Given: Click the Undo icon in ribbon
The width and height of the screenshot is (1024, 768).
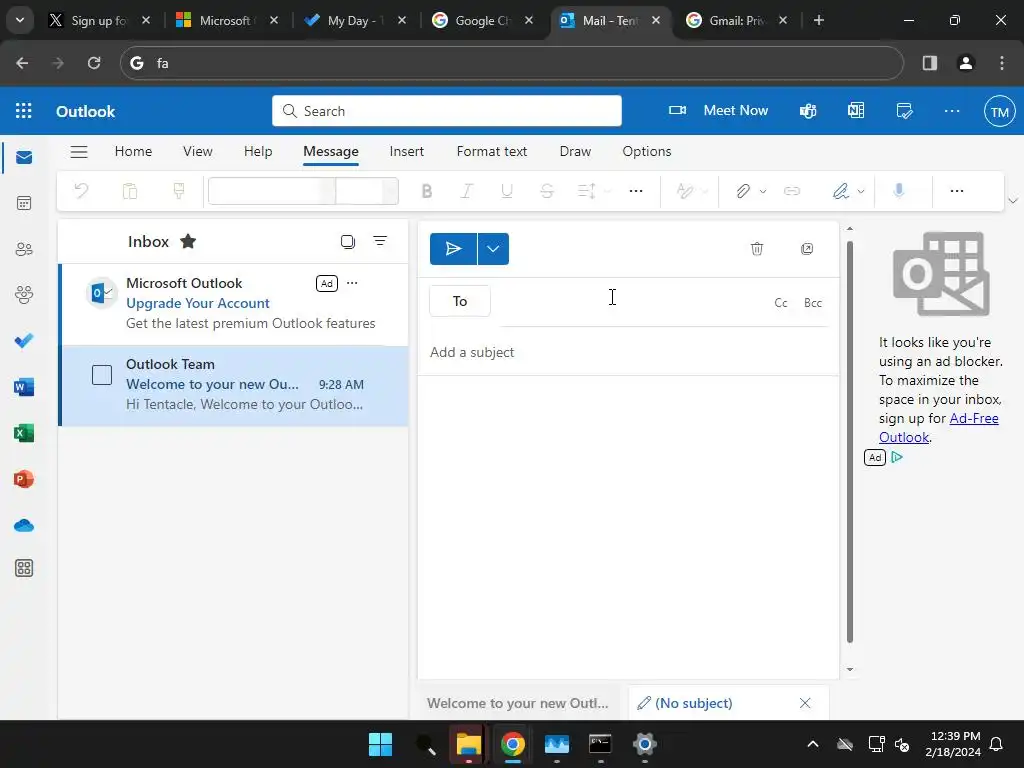Looking at the screenshot, I should pos(82,191).
